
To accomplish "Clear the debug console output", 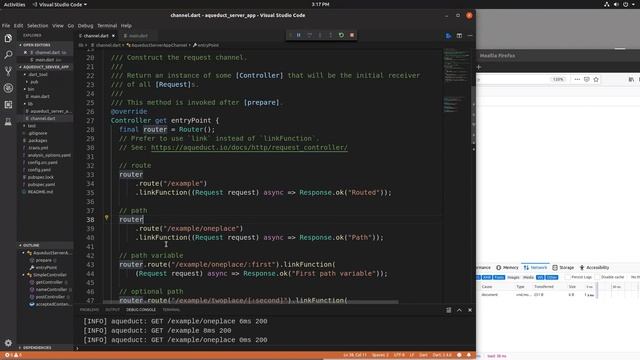I will coord(449,310).
